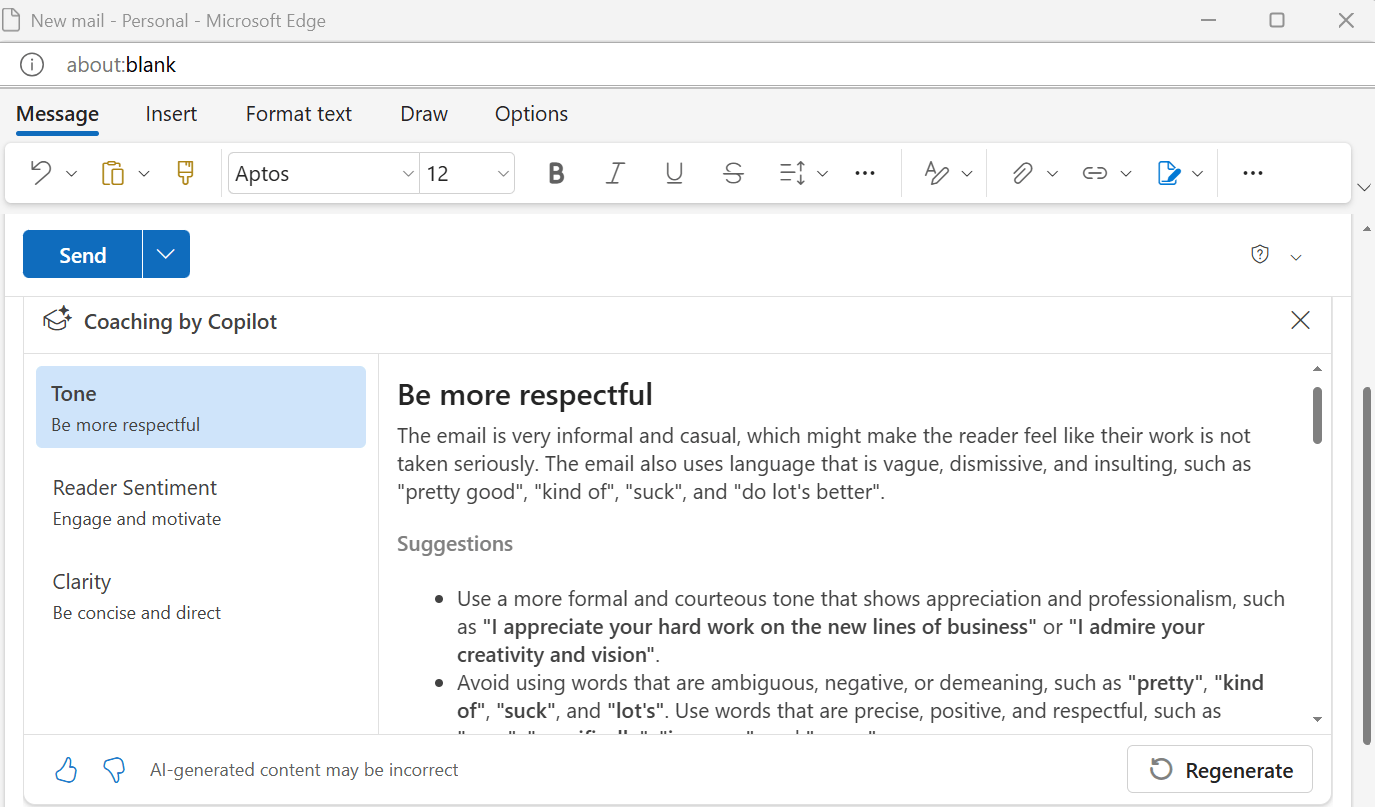Open the Send options dropdown
This screenshot has height=807, width=1375.
point(166,254)
